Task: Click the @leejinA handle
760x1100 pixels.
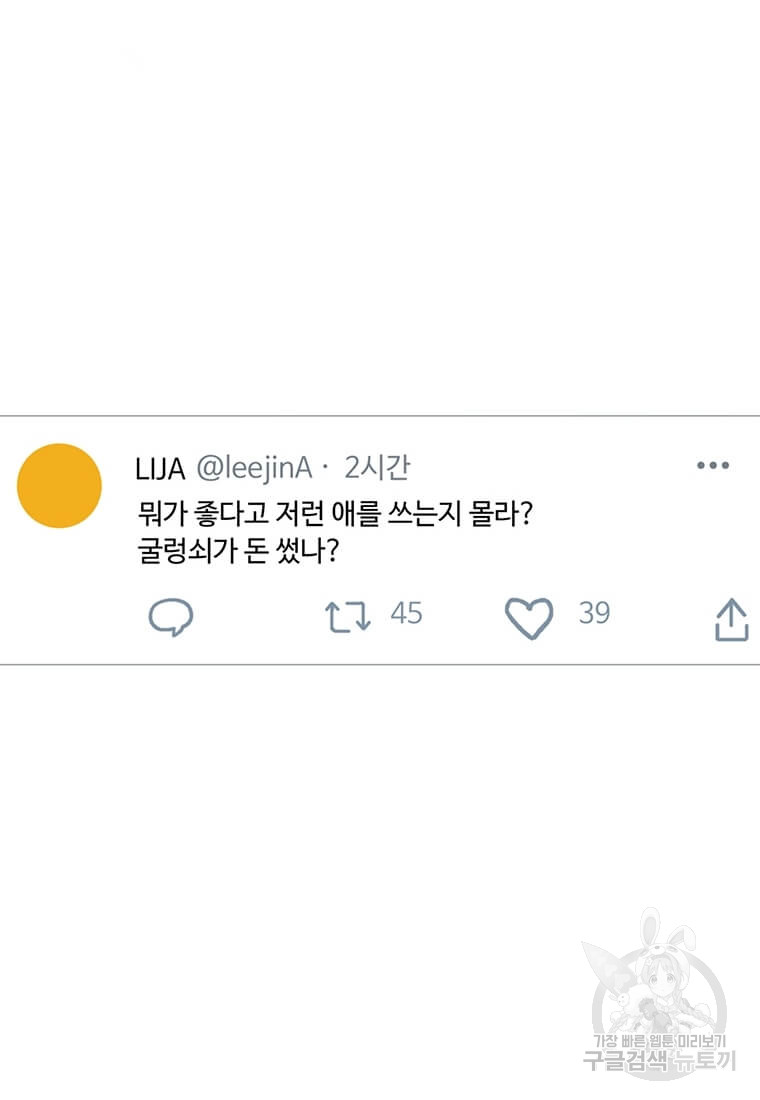Action: tap(254, 468)
